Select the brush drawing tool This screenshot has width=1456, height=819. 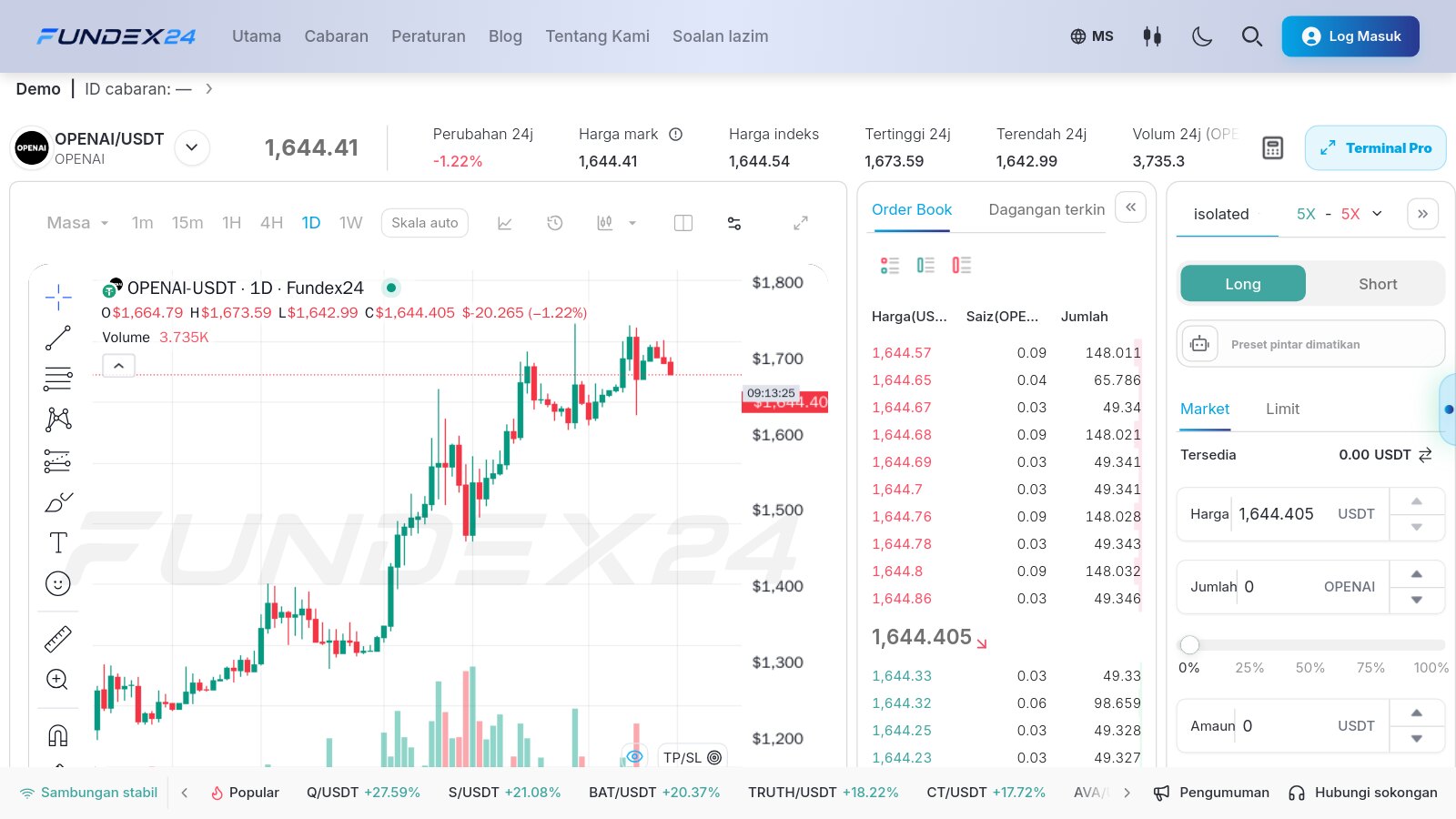[x=58, y=501]
